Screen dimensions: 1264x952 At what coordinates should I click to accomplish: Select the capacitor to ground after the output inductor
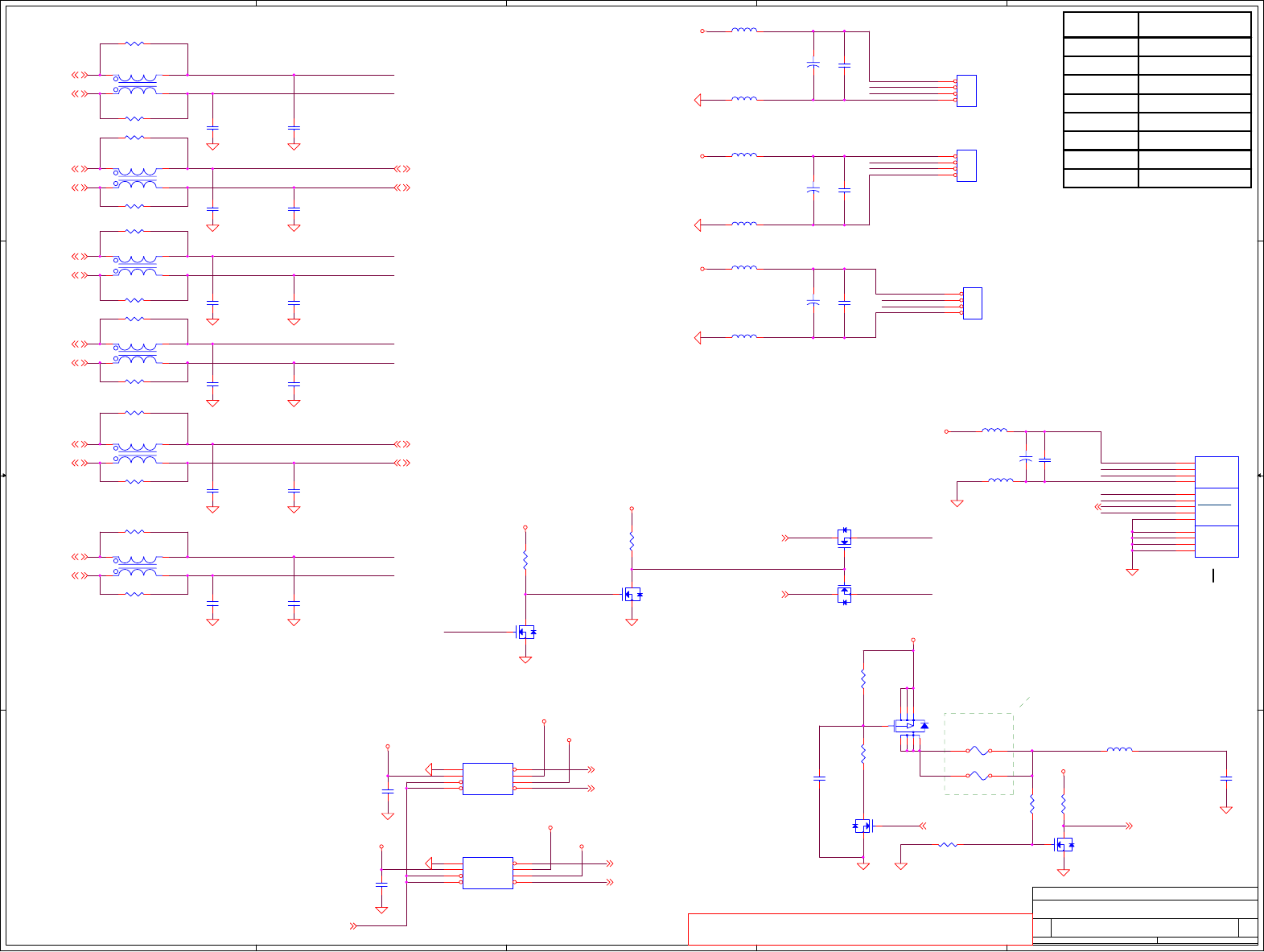pyautogui.click(x=1226, y=779)
